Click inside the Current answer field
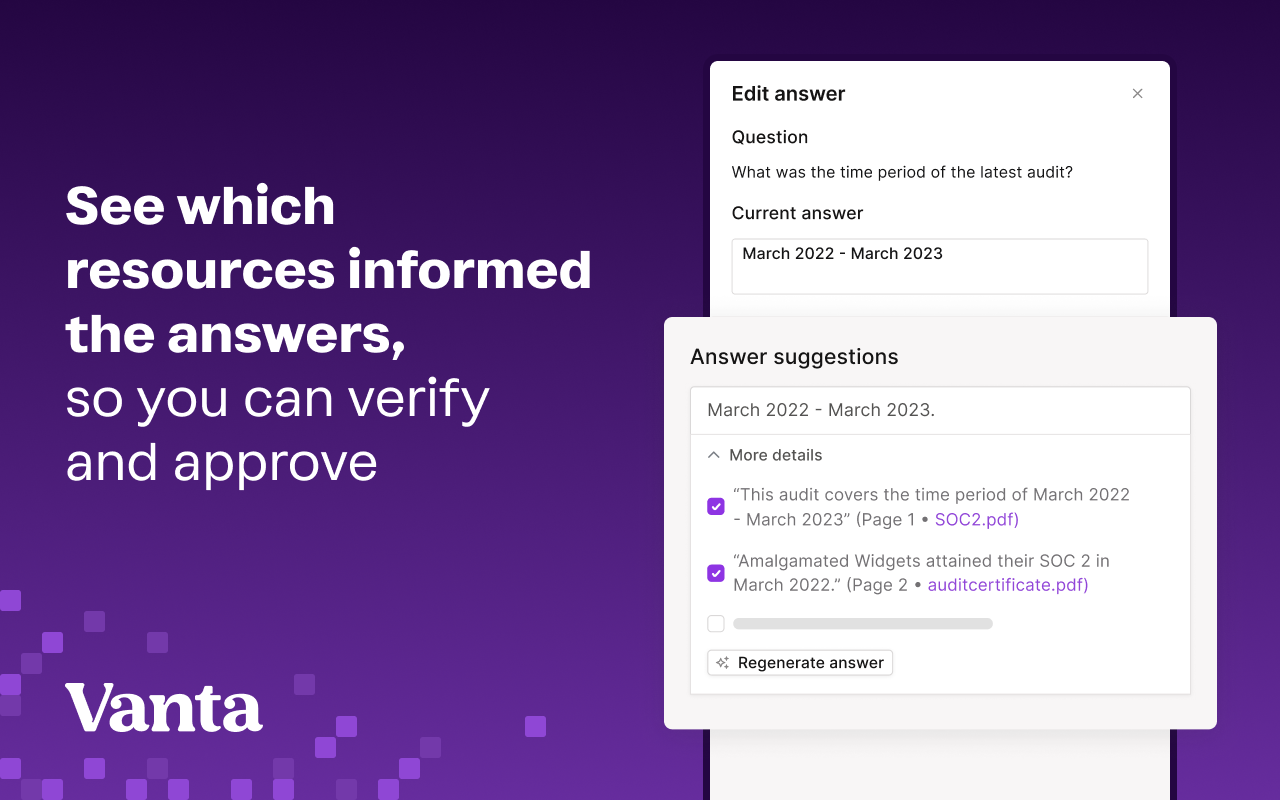 pos(940,266)
